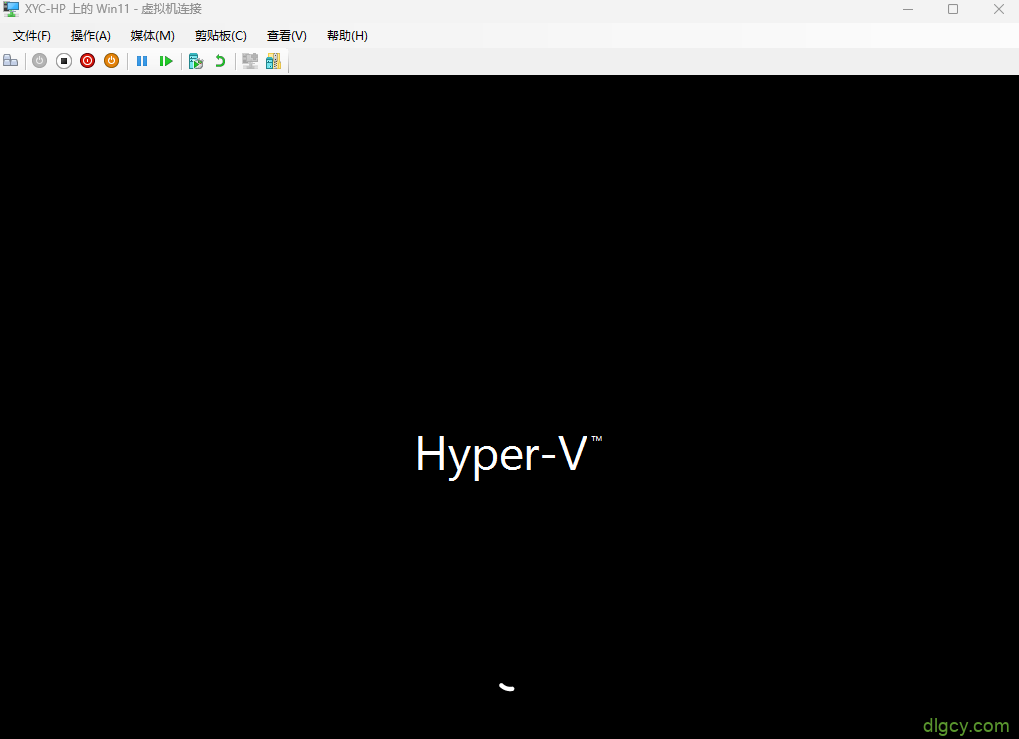Click the grayed enhanced session icon
This screenshot has height=739, width=1019.
[x=250, y=61]
